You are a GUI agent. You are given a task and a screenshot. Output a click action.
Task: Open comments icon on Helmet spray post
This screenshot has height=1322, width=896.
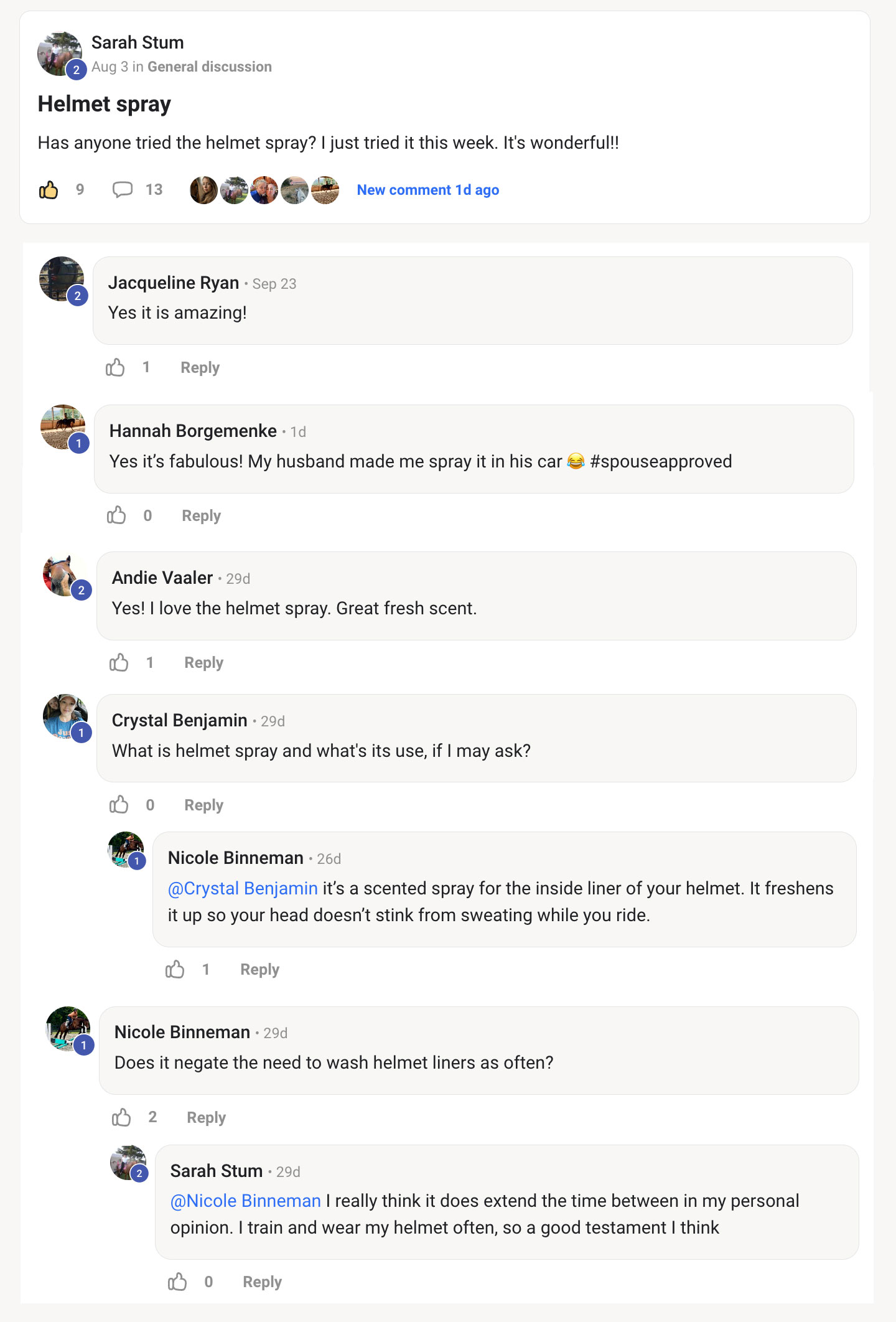[123, 189]
